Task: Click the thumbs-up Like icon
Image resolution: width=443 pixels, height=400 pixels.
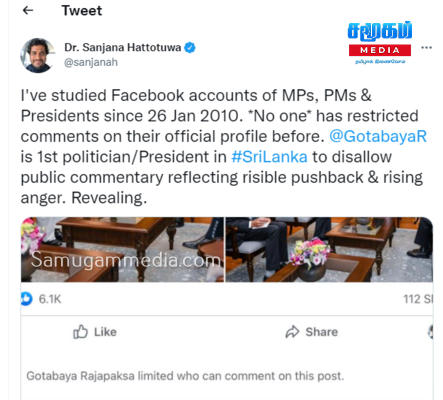Action: point(80,332)
